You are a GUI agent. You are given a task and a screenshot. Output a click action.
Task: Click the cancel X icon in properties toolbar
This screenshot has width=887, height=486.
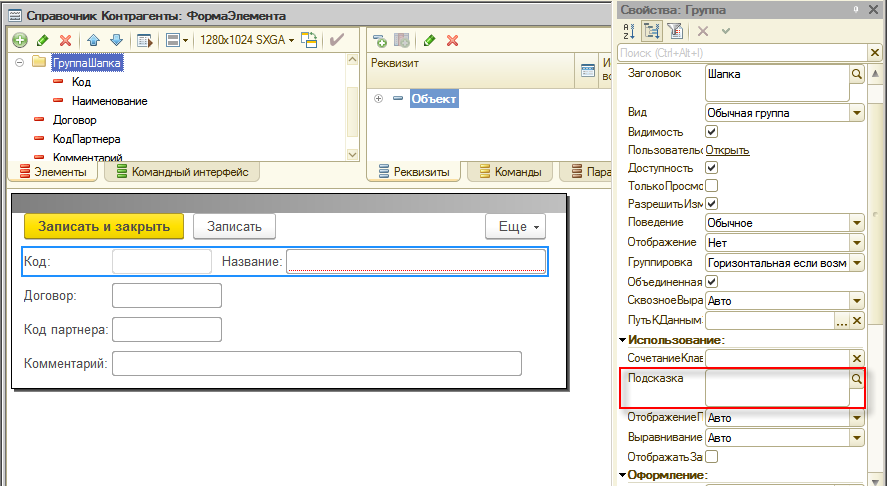pos(703,31)
